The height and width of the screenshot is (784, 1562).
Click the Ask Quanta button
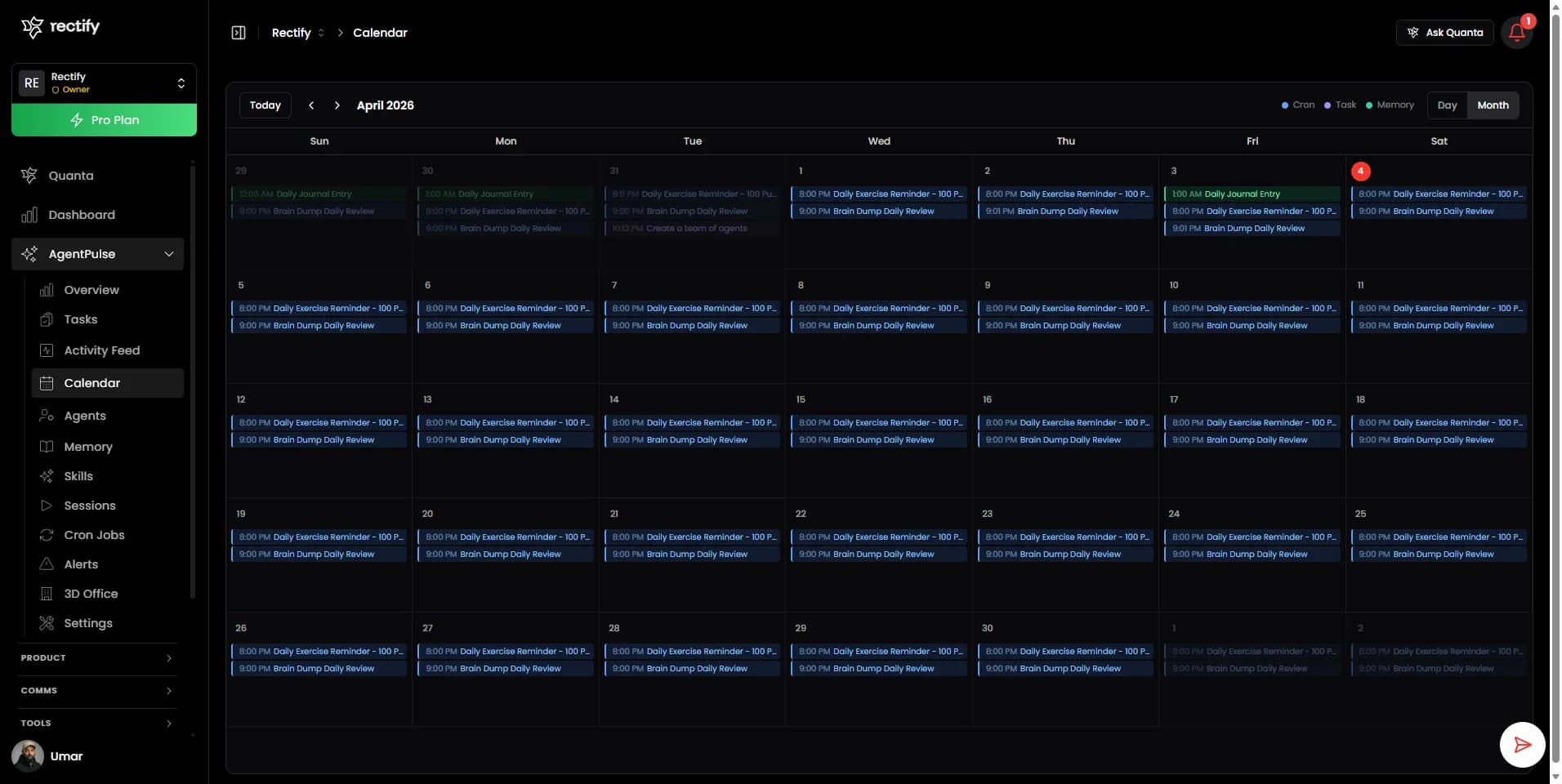1444,33
